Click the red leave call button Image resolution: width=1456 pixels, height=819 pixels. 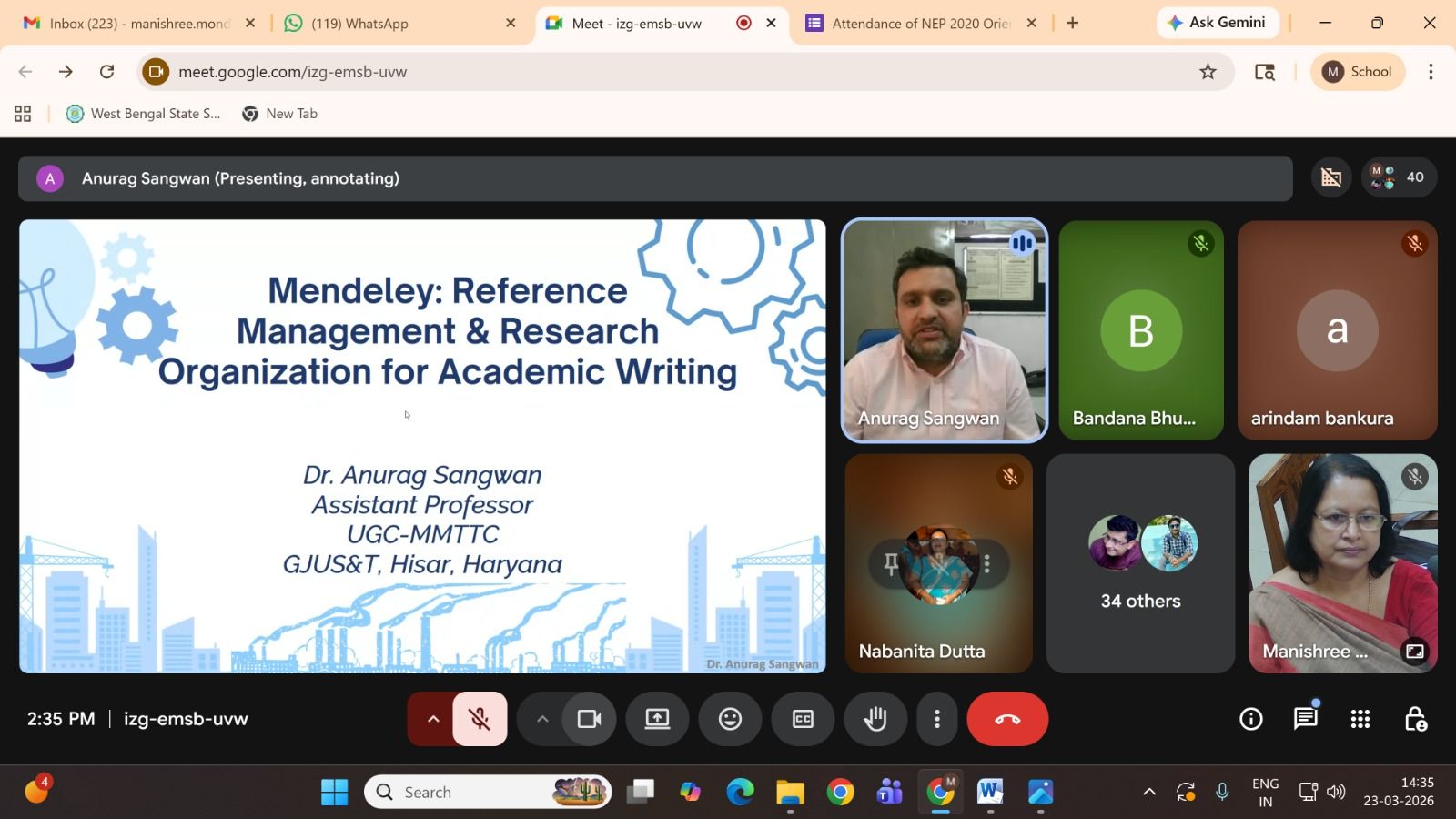coord(1007,719)
